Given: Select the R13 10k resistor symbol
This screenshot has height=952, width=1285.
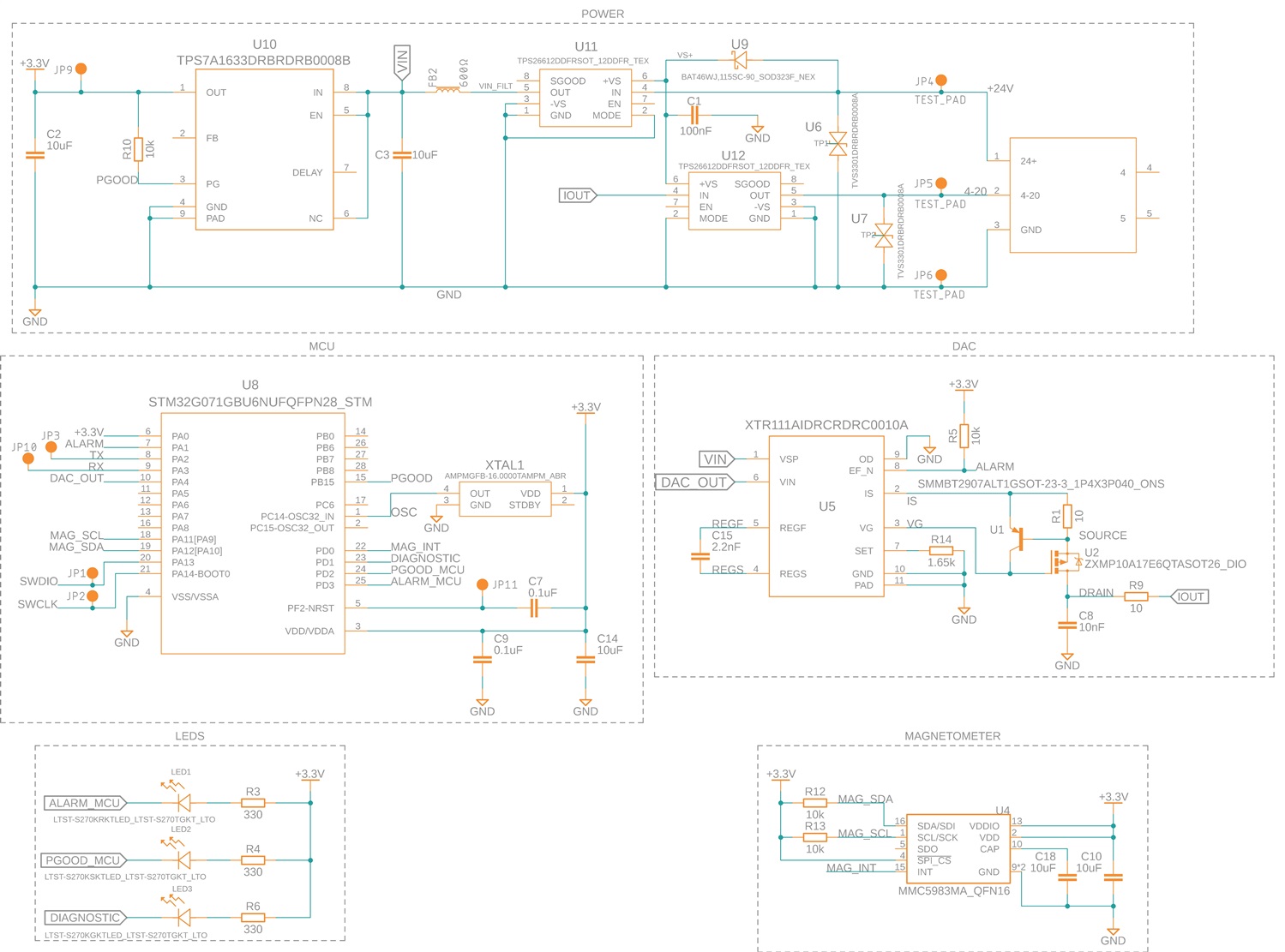Looking at the screenshot, I should 815,837.
